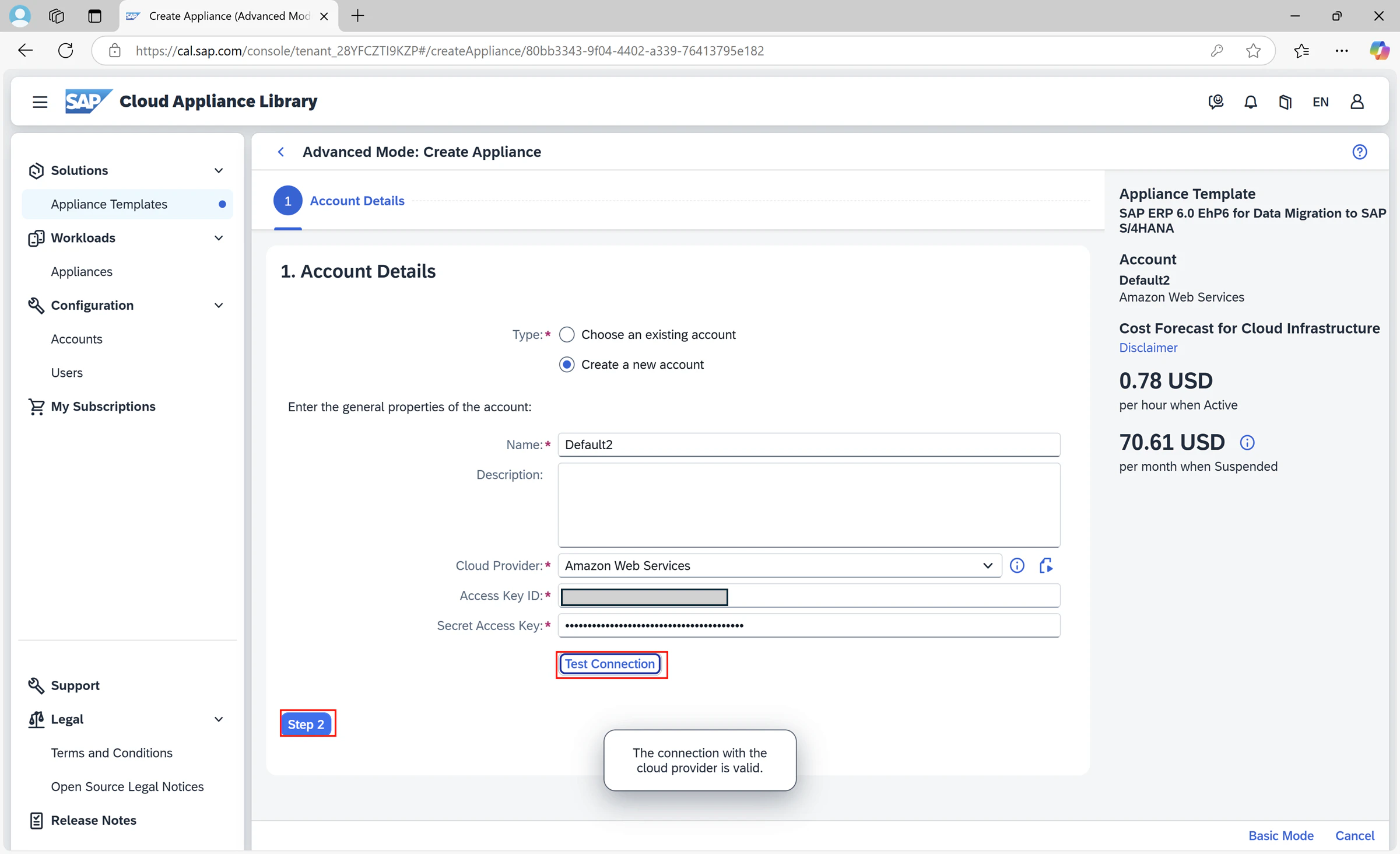Collapse the Legal section chevron
The width and height of the screenshot is (1400, 854).
click(x=219, y=719)
